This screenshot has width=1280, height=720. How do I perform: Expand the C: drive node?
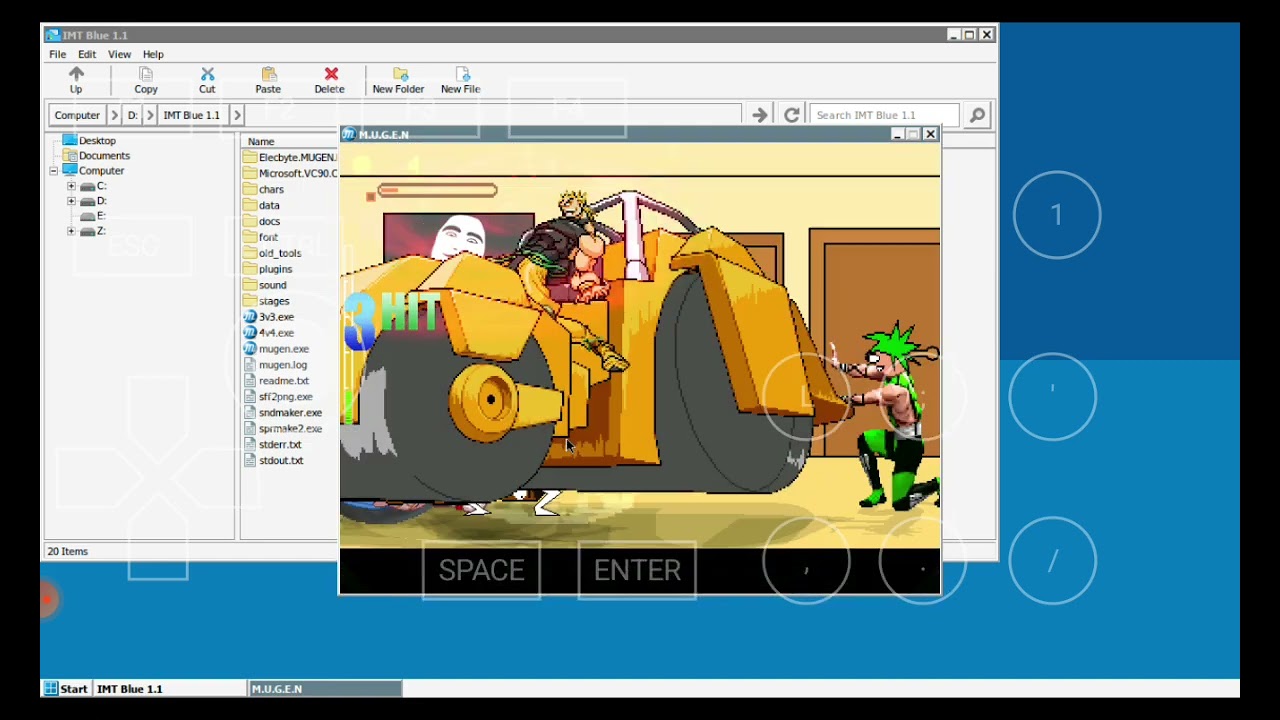[x=71, y=186]
